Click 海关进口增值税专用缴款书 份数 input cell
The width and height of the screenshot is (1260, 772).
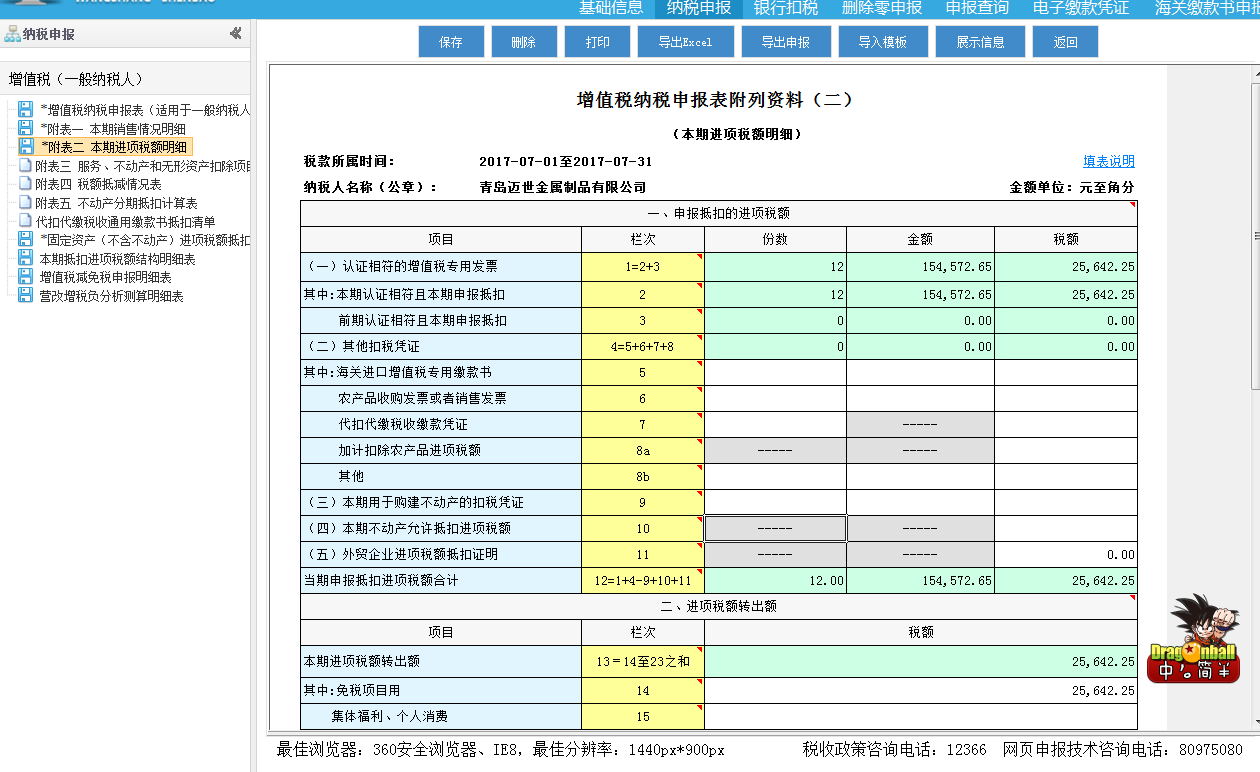pos(775,373)
